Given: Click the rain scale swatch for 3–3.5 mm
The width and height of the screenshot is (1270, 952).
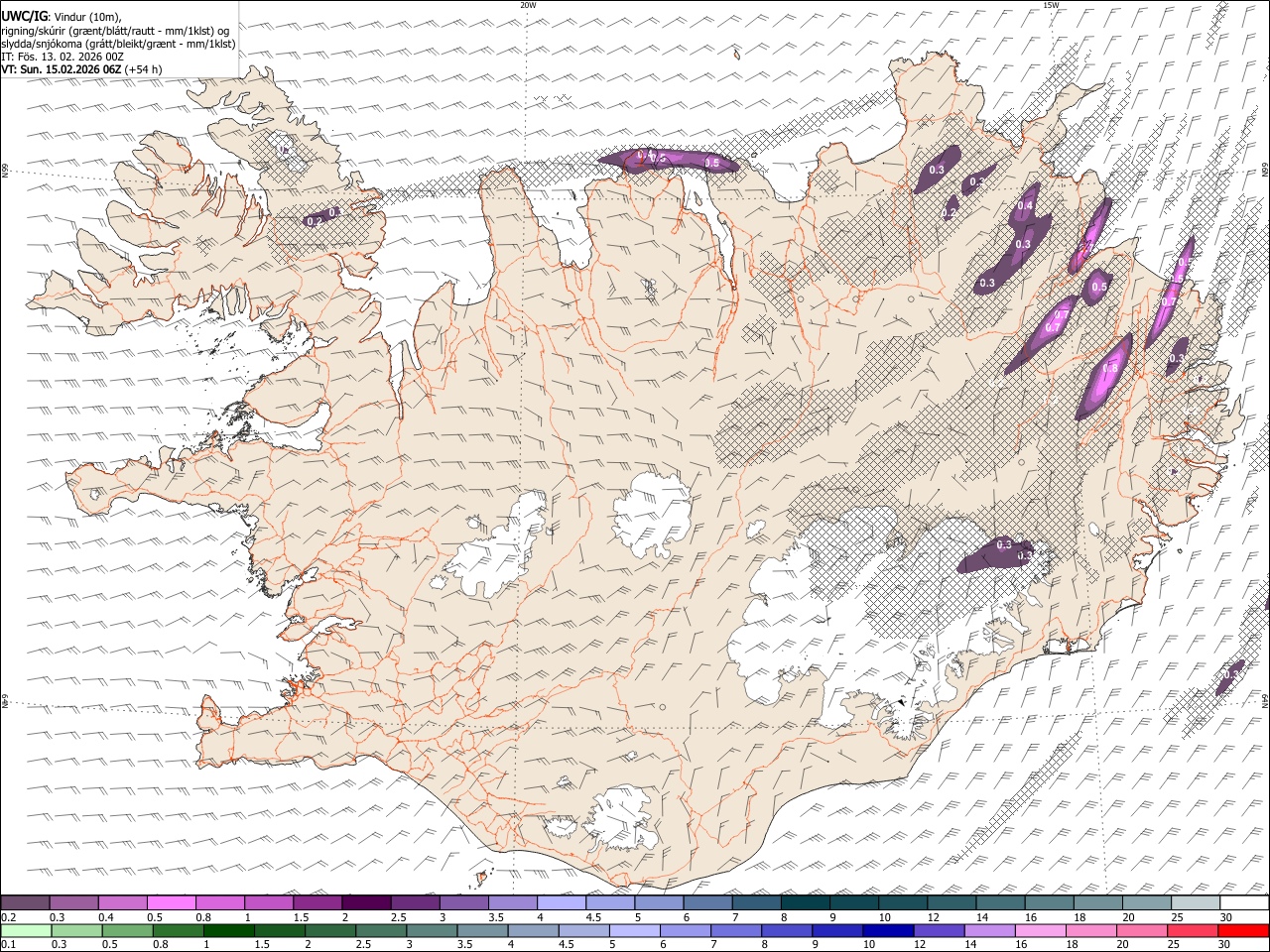Looking at the screenshot, I should pos(433,930).
